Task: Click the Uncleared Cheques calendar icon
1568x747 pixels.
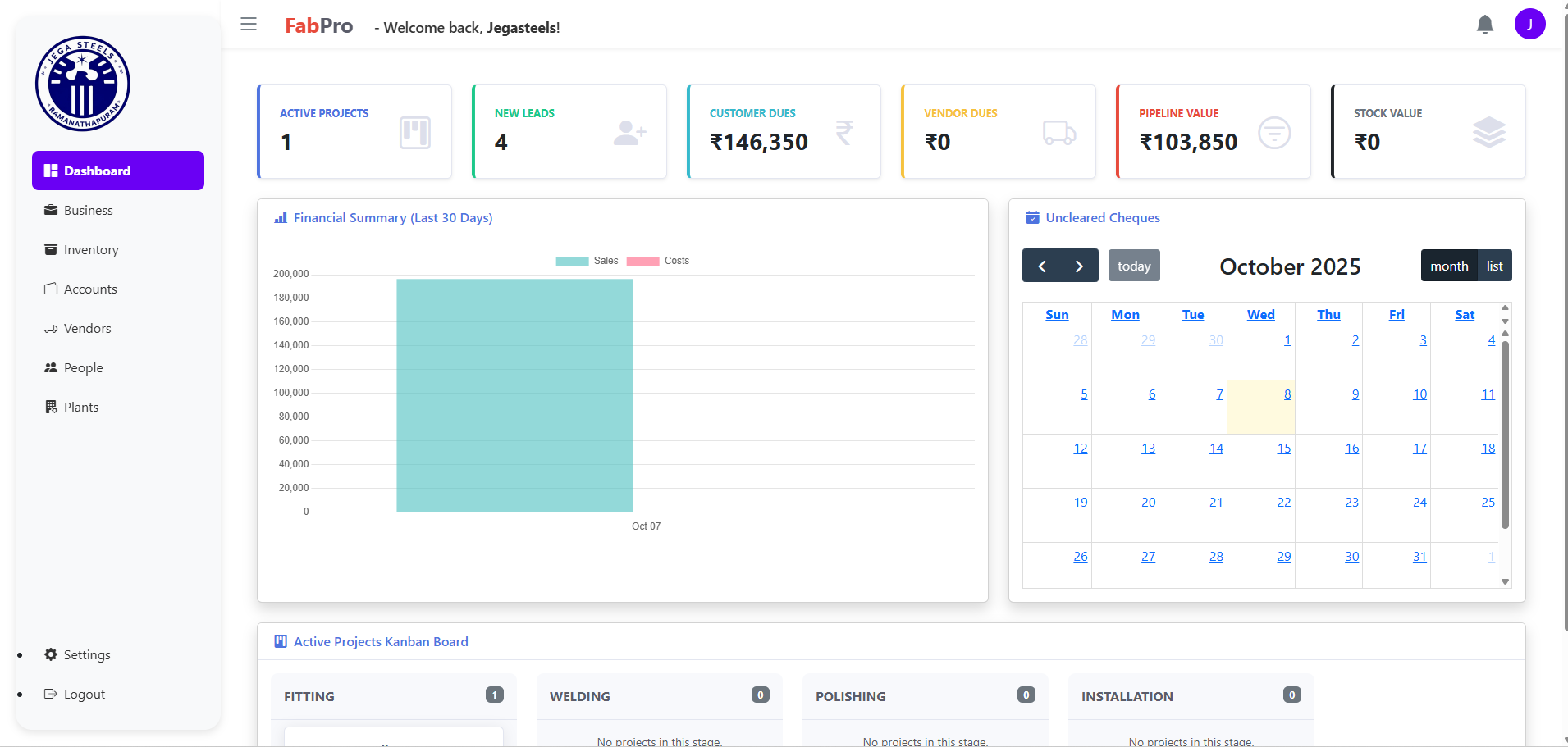Action: [x=1031, y=217]
